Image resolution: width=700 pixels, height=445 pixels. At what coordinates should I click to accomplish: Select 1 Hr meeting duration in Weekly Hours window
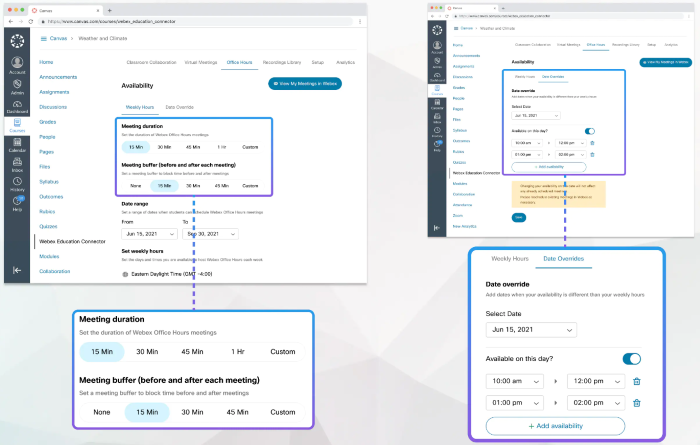pyautogui.click(x=221, y=147)
